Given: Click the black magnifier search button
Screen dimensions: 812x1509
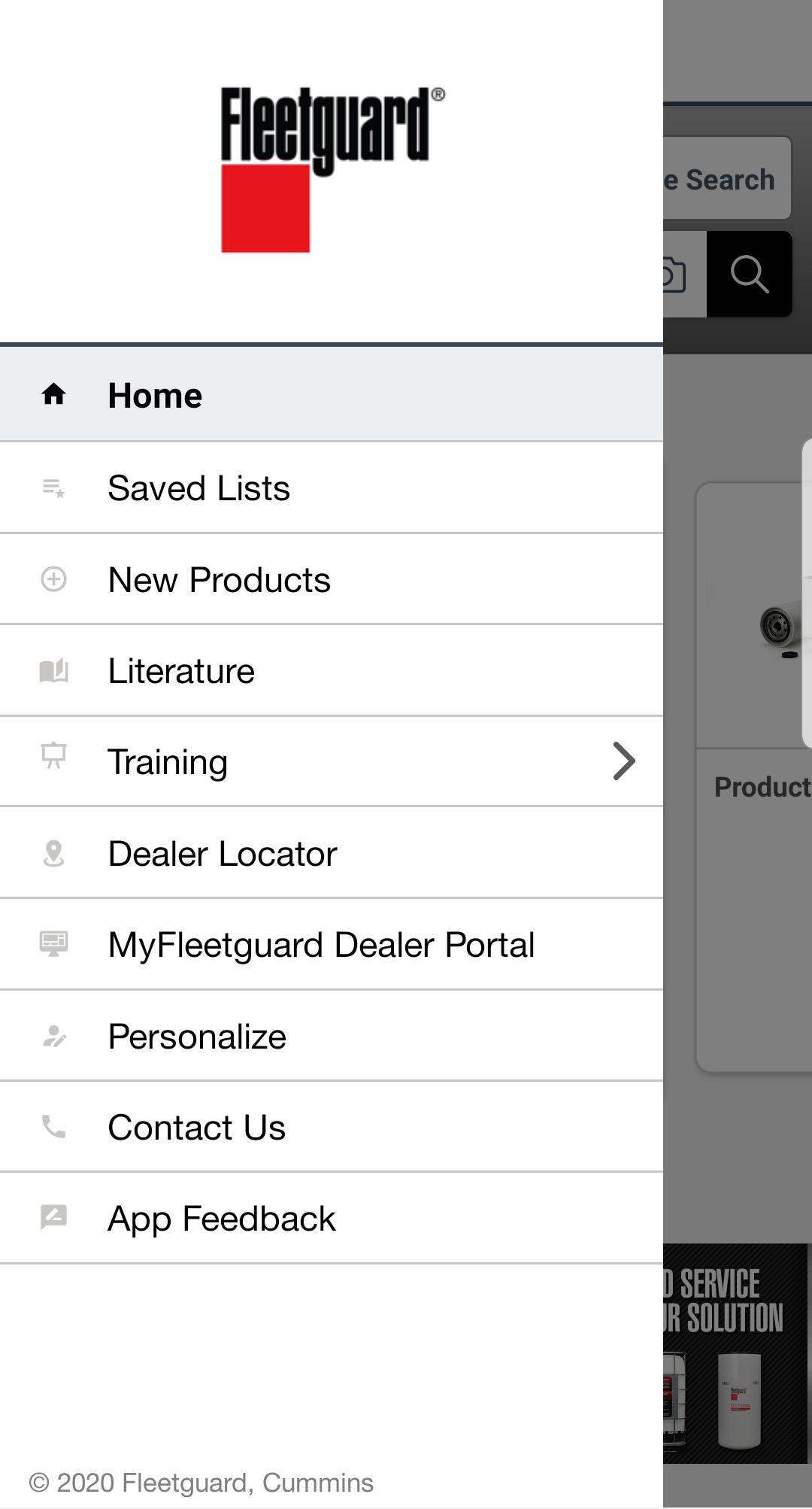Looking at the screenshot, I should tap(749, 274).
